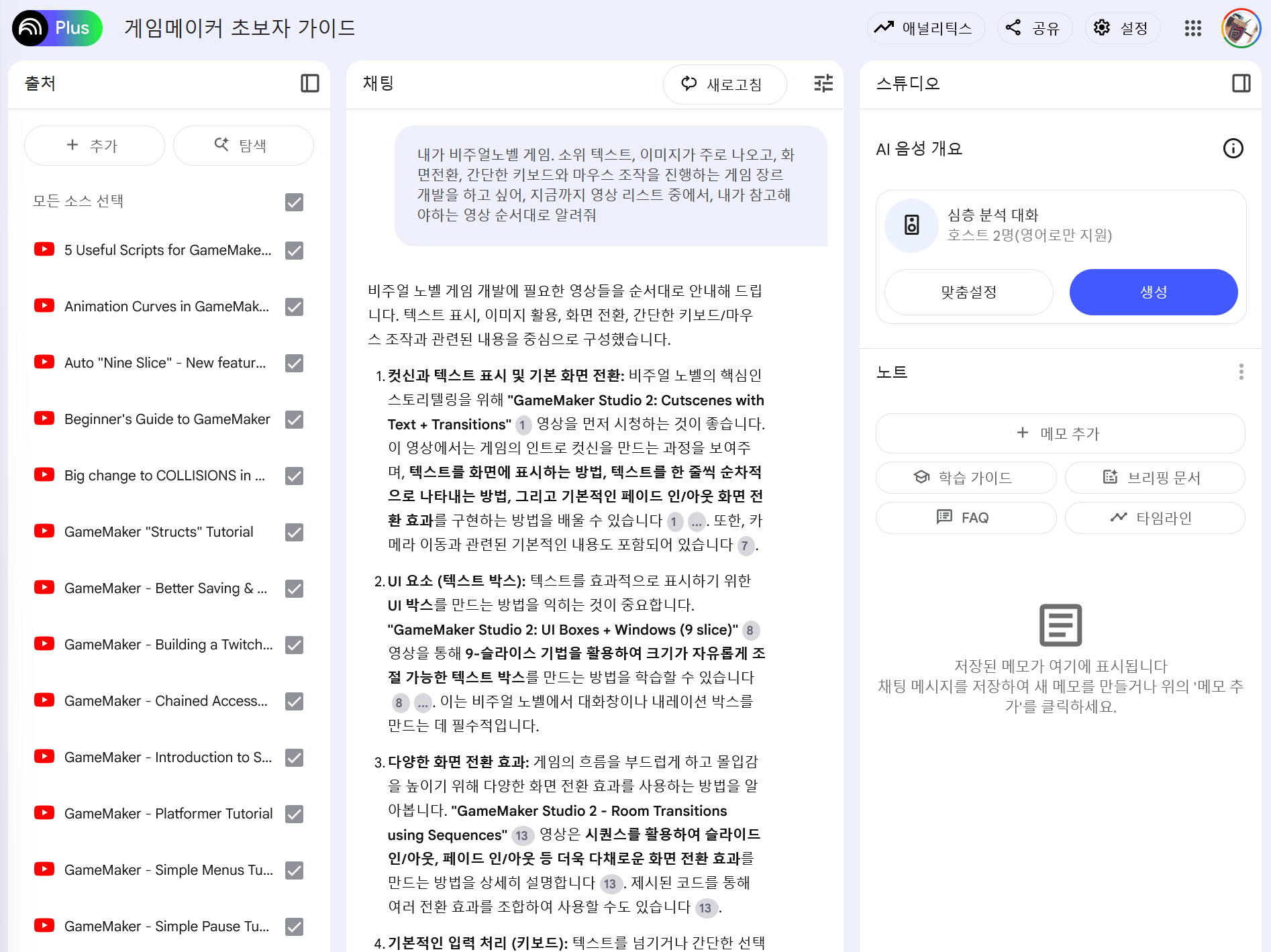Expand more citations in UI boxes item

click(x=423, y=703)
